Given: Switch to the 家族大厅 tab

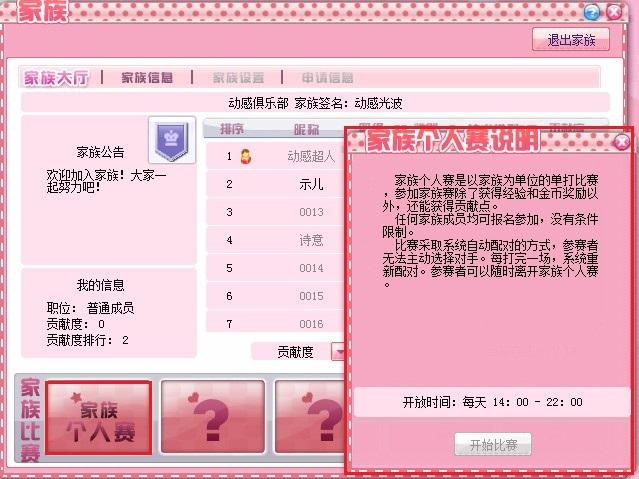Looking at the screenshot, I should 56,77.
